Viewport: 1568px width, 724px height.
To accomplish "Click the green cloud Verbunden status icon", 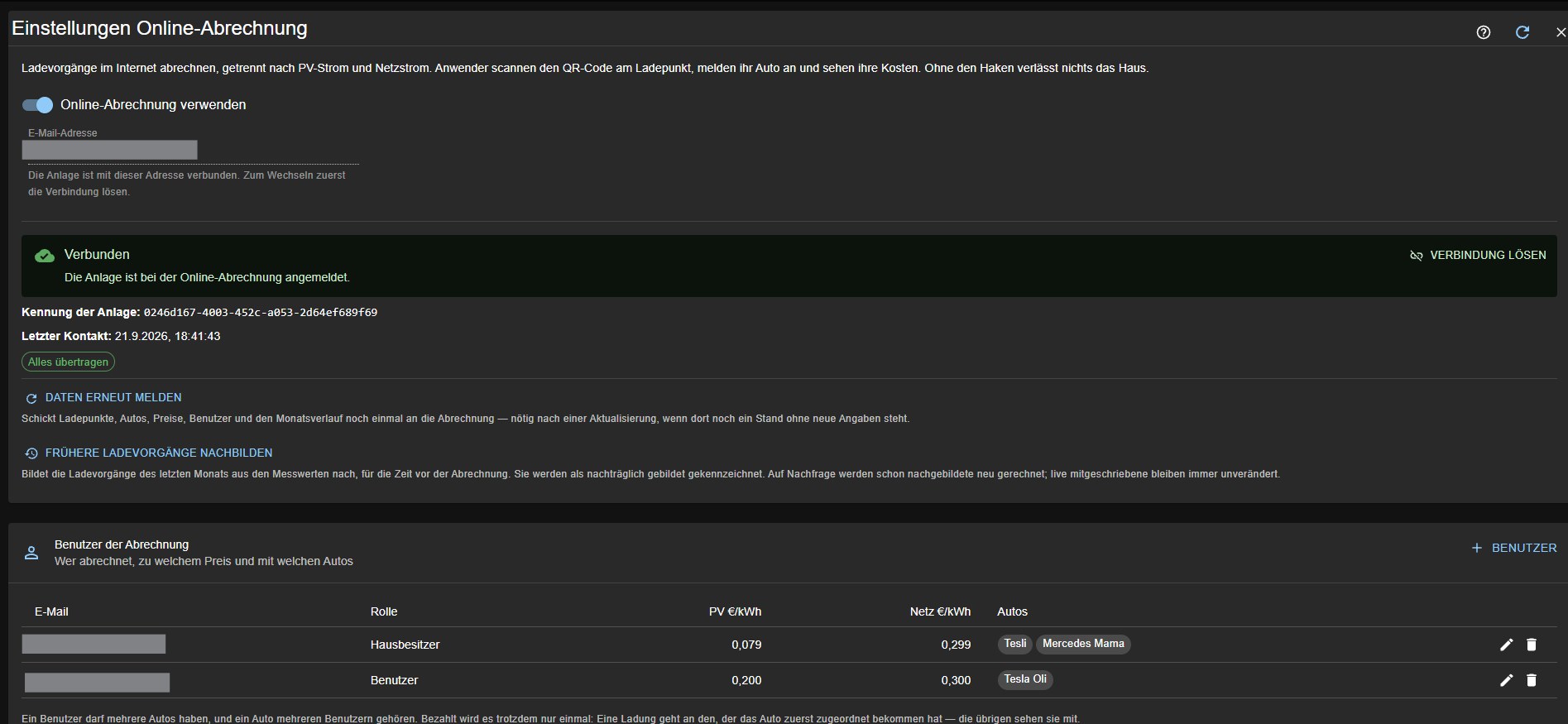I will tap(45, 256).
